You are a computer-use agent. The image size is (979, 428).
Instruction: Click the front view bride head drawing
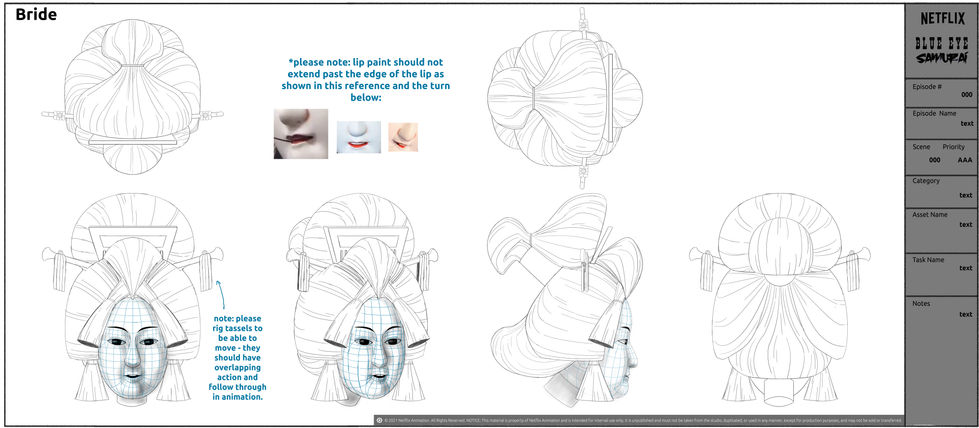(x=132, y=297)
